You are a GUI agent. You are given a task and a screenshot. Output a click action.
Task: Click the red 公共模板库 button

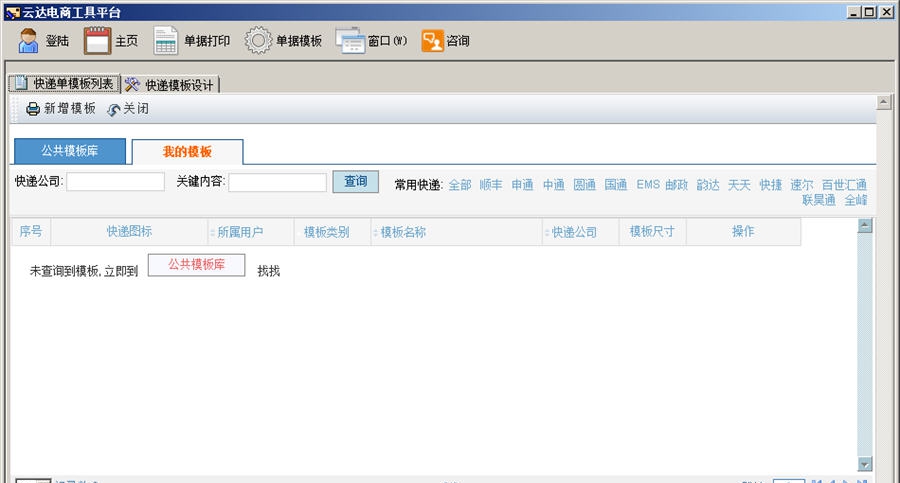pyautogui.click(x=196, y=265)
